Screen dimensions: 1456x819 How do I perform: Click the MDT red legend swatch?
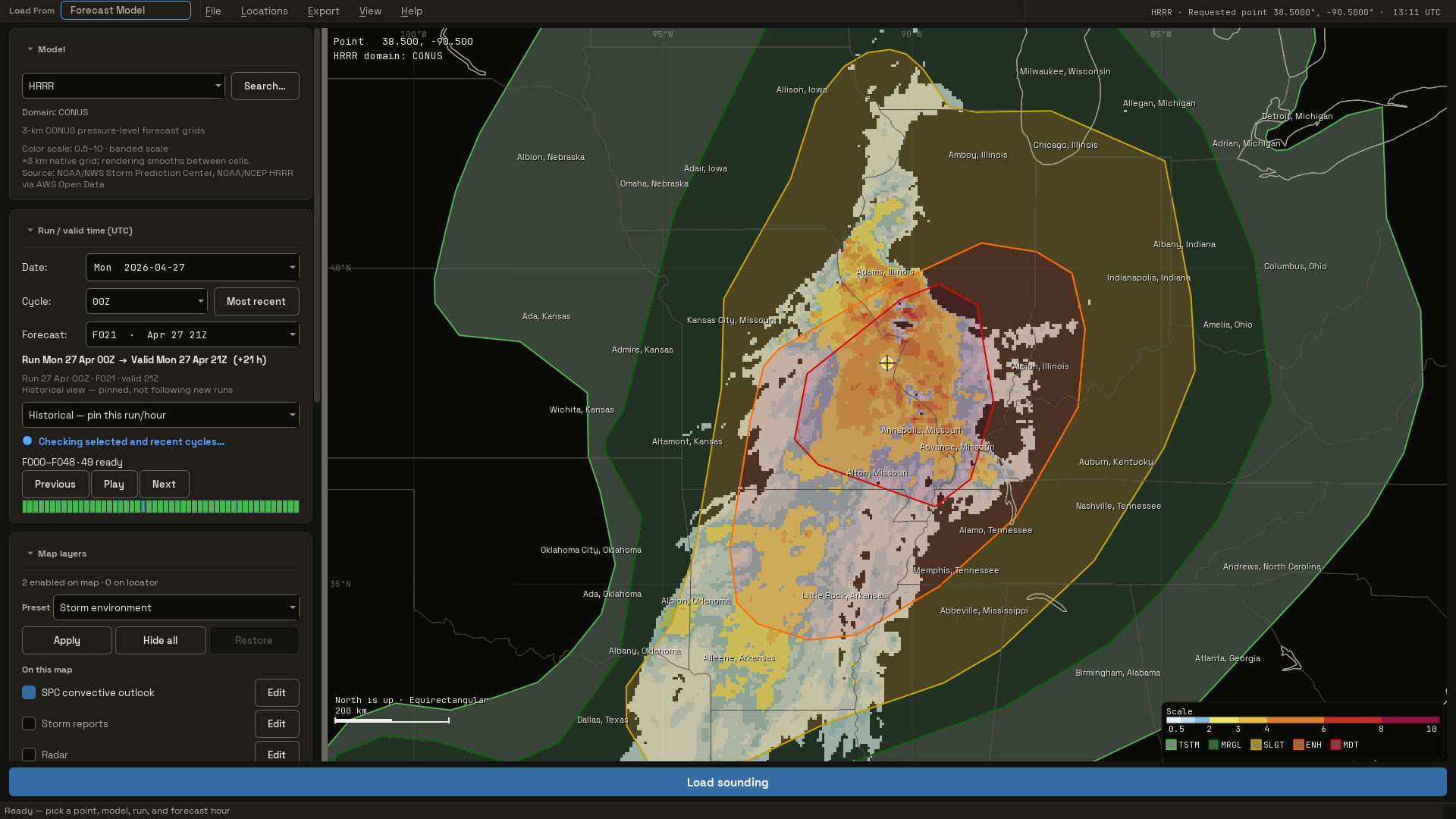[1335, 745]
